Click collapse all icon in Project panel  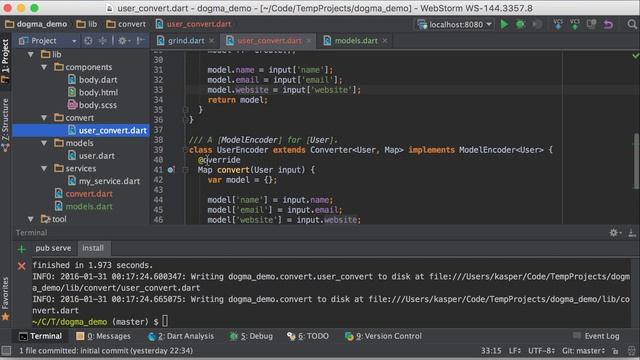coord(102,40)
